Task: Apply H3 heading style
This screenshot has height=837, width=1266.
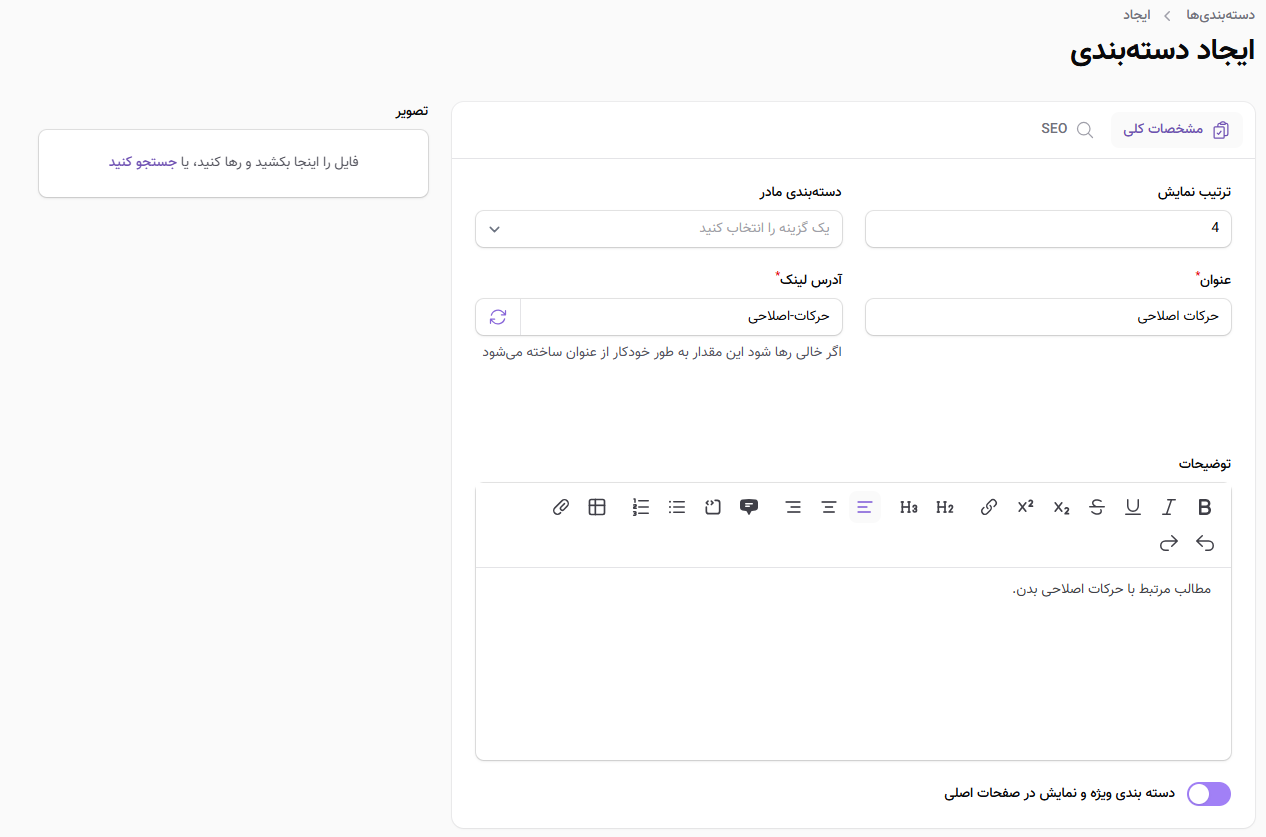Action: [909, 507]
